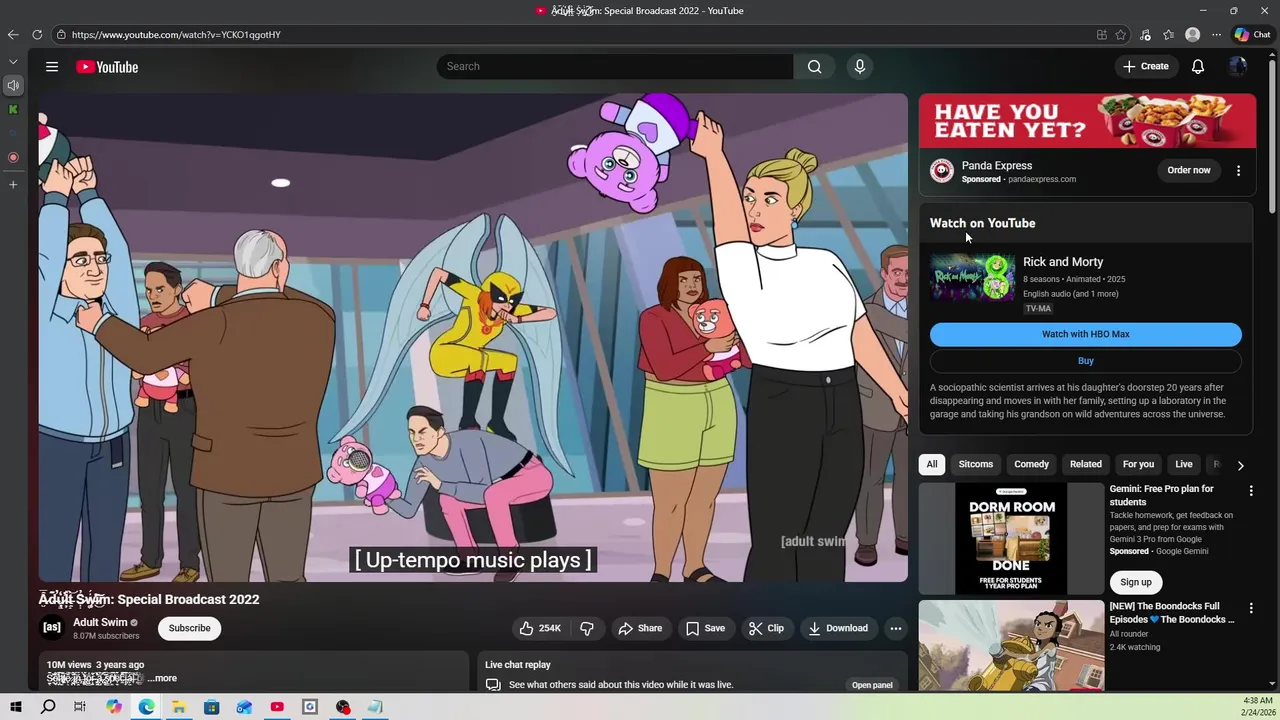Open browser profile avatar

(1192, 35)
